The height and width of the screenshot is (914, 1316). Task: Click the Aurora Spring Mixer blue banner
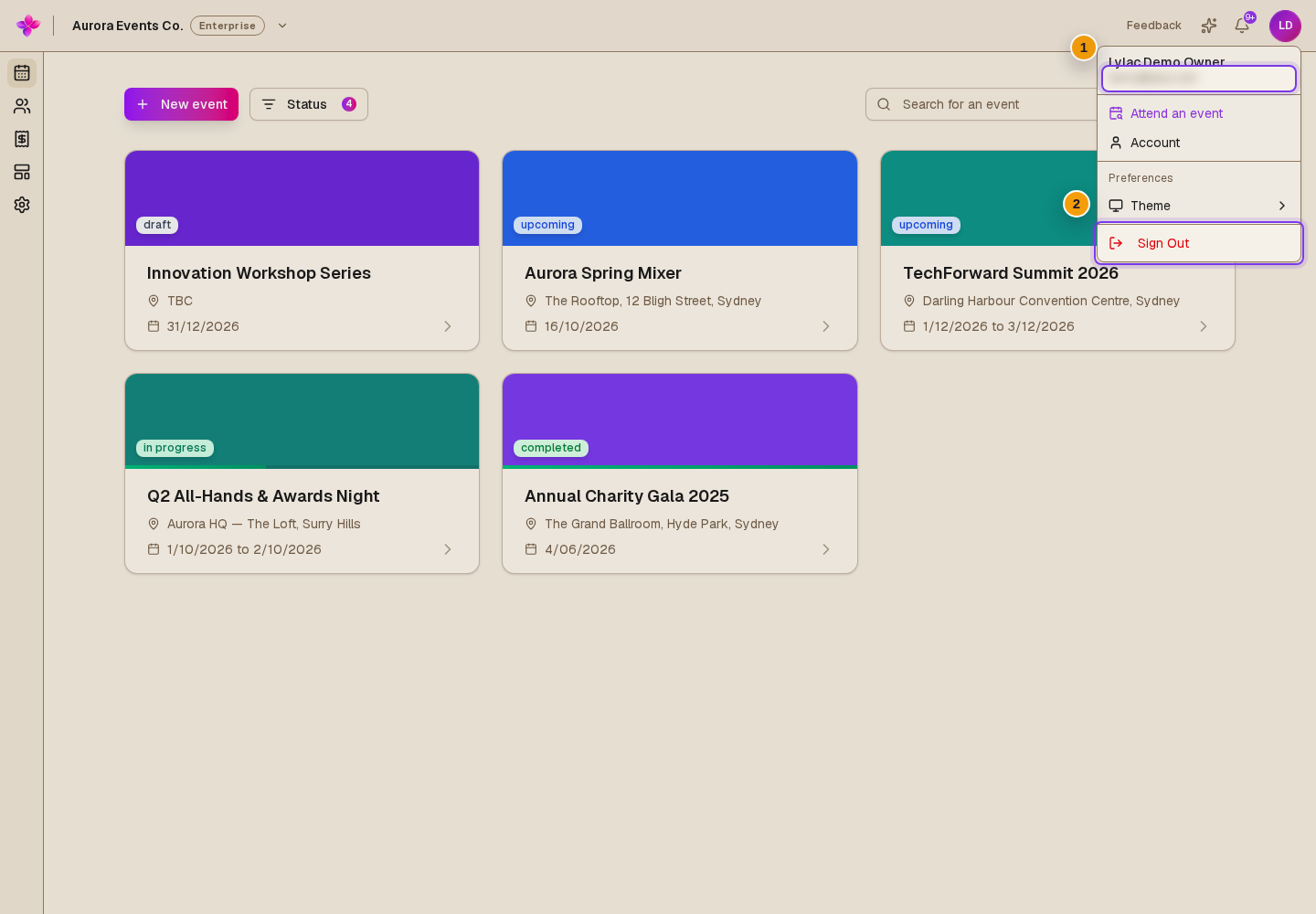coord(680,198)
